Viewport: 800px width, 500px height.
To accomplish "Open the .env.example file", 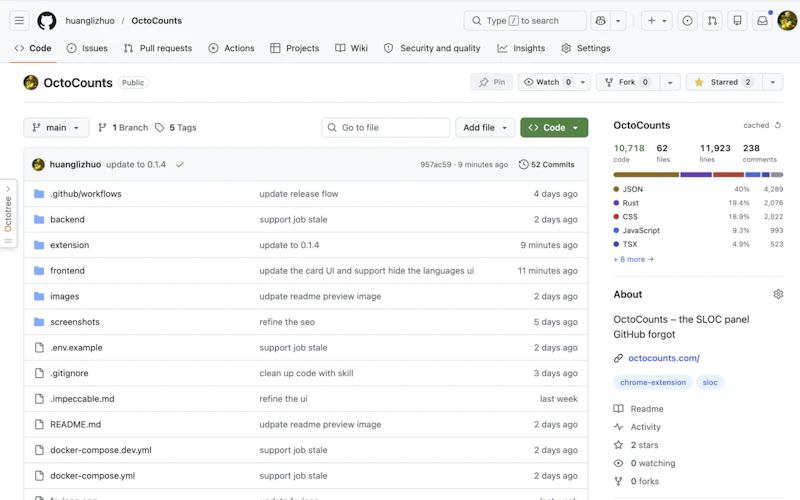I will 76,347.
